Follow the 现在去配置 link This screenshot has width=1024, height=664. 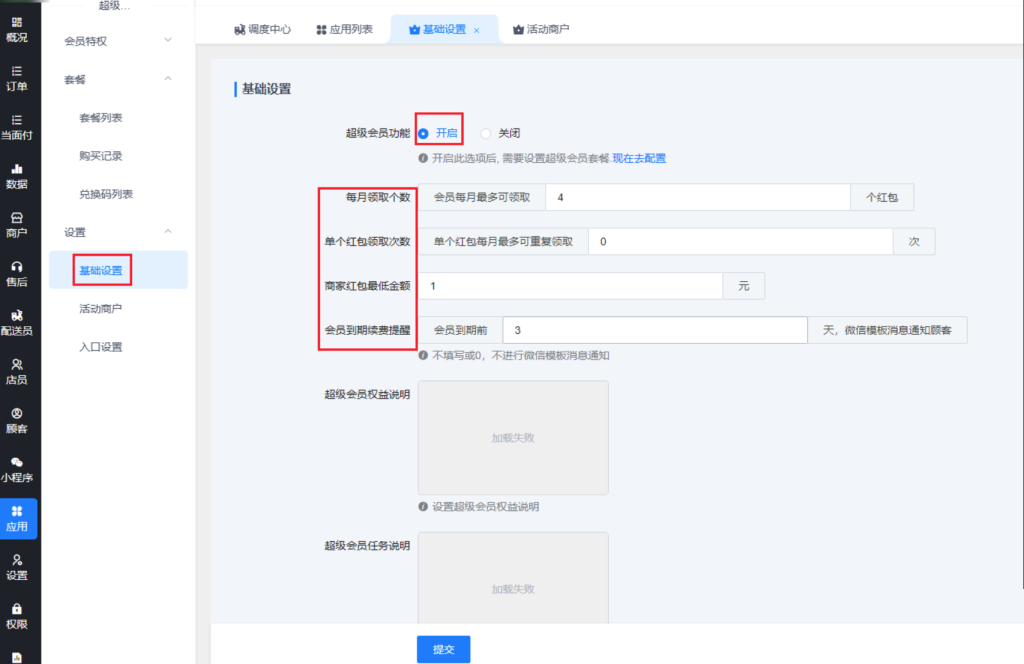639,158
